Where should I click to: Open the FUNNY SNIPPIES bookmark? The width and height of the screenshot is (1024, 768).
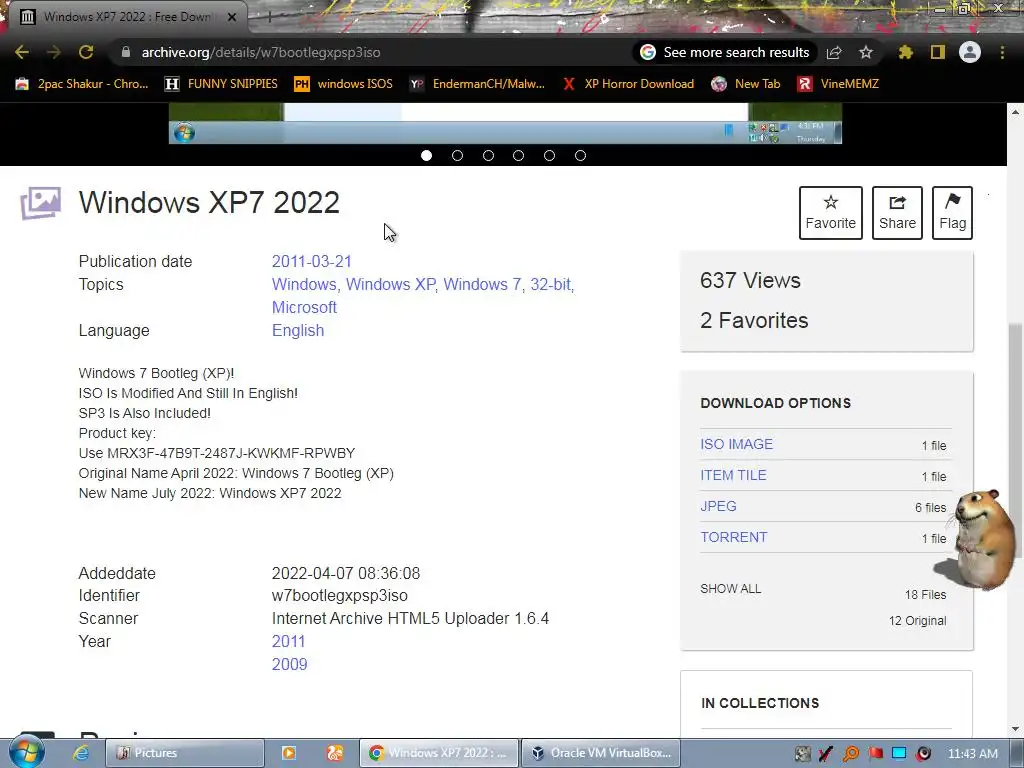[x=221, y=84]
